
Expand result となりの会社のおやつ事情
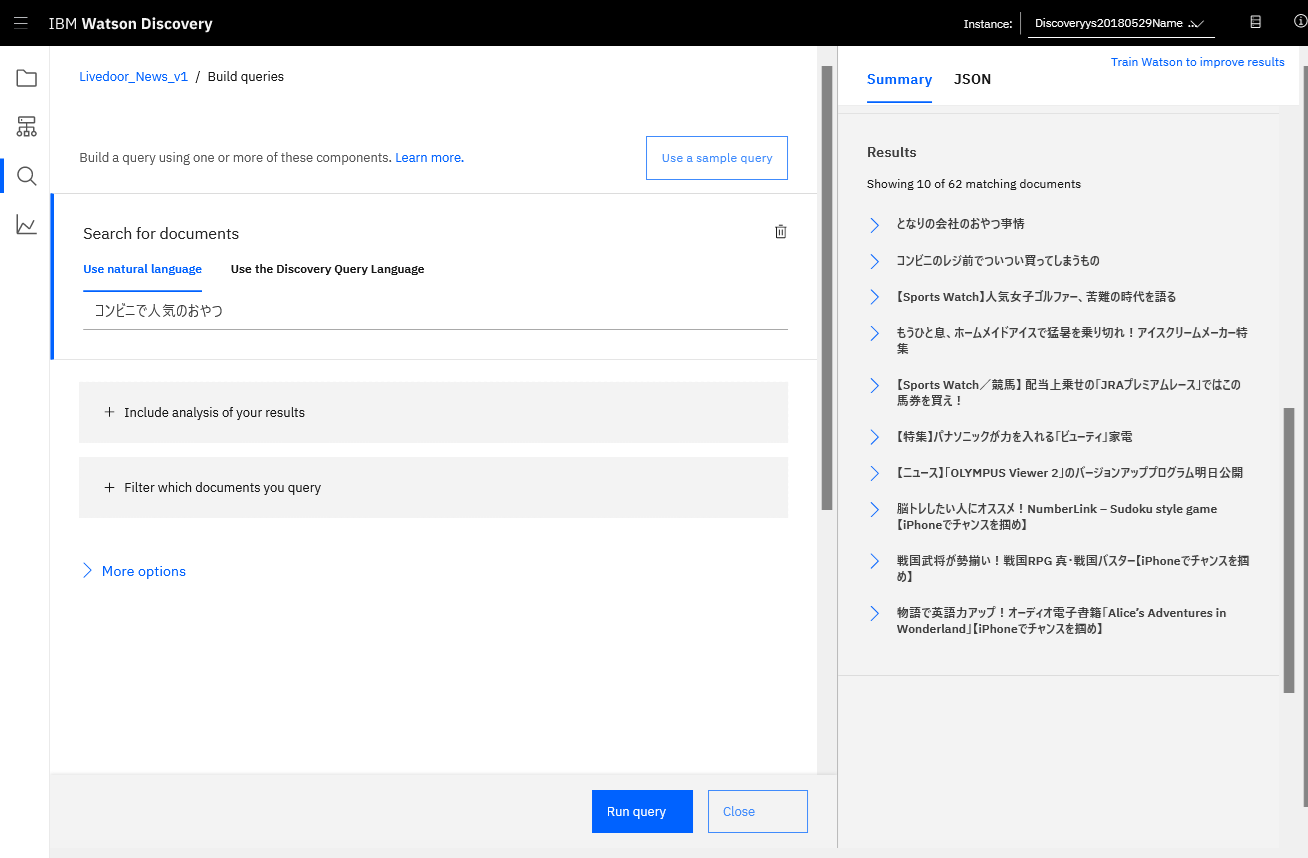[x=874, y=224]
